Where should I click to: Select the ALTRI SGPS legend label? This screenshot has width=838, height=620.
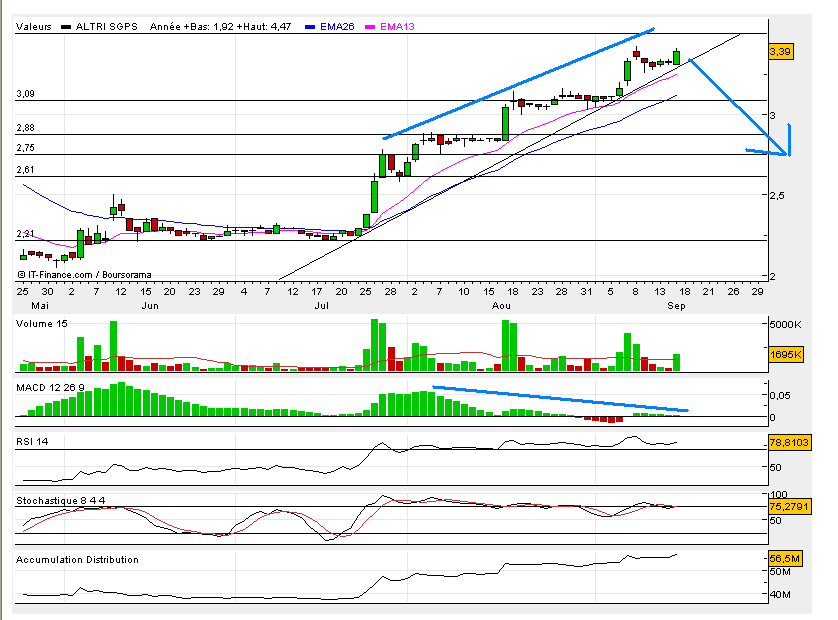click(106, 26)
